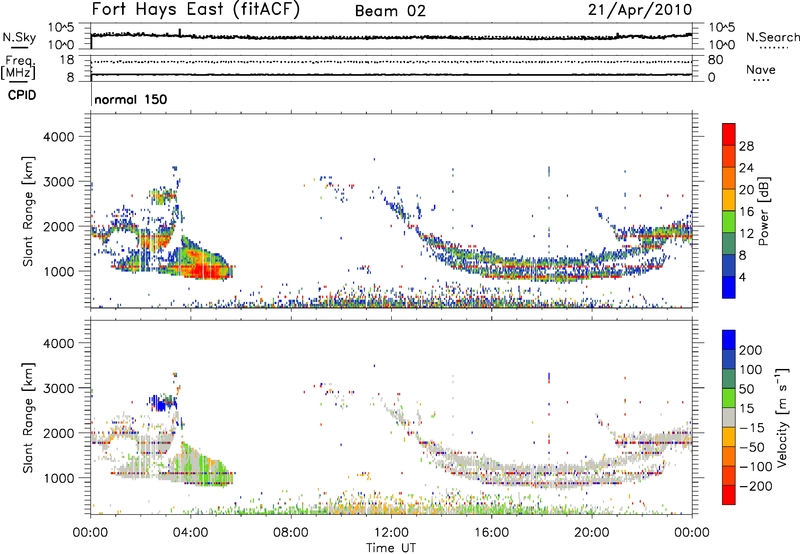The height and width of the screenshot is (554, 800).
Task: Click the 'Fort Hays East (fitACF)' plot title
Action: [x=196, y=10]
